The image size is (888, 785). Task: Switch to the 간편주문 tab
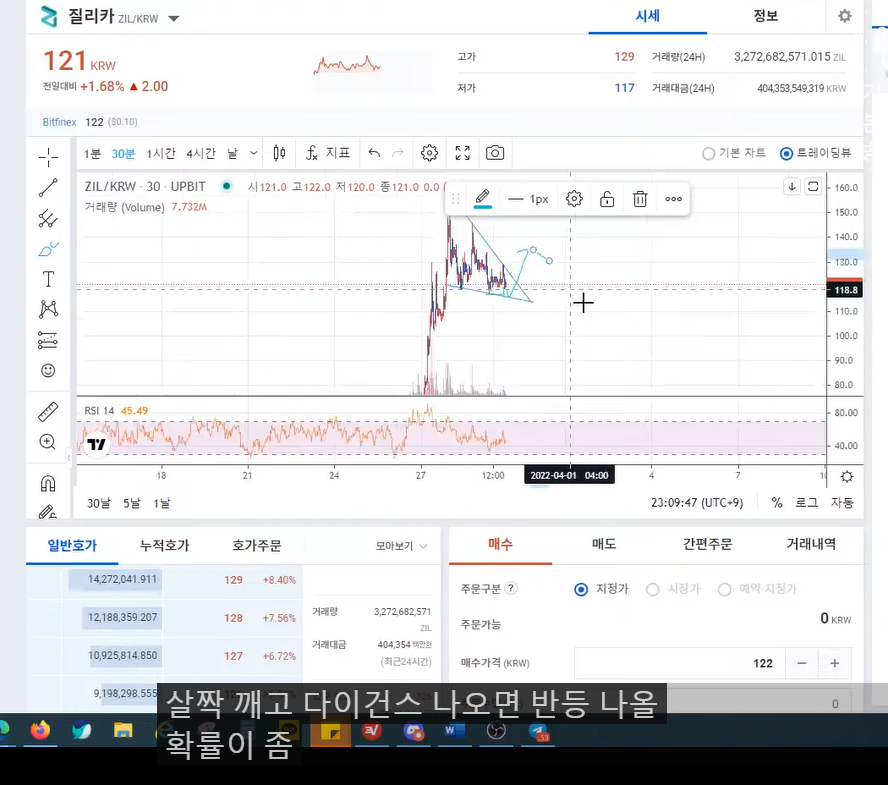pyautogui.click(x=707, y=544)
